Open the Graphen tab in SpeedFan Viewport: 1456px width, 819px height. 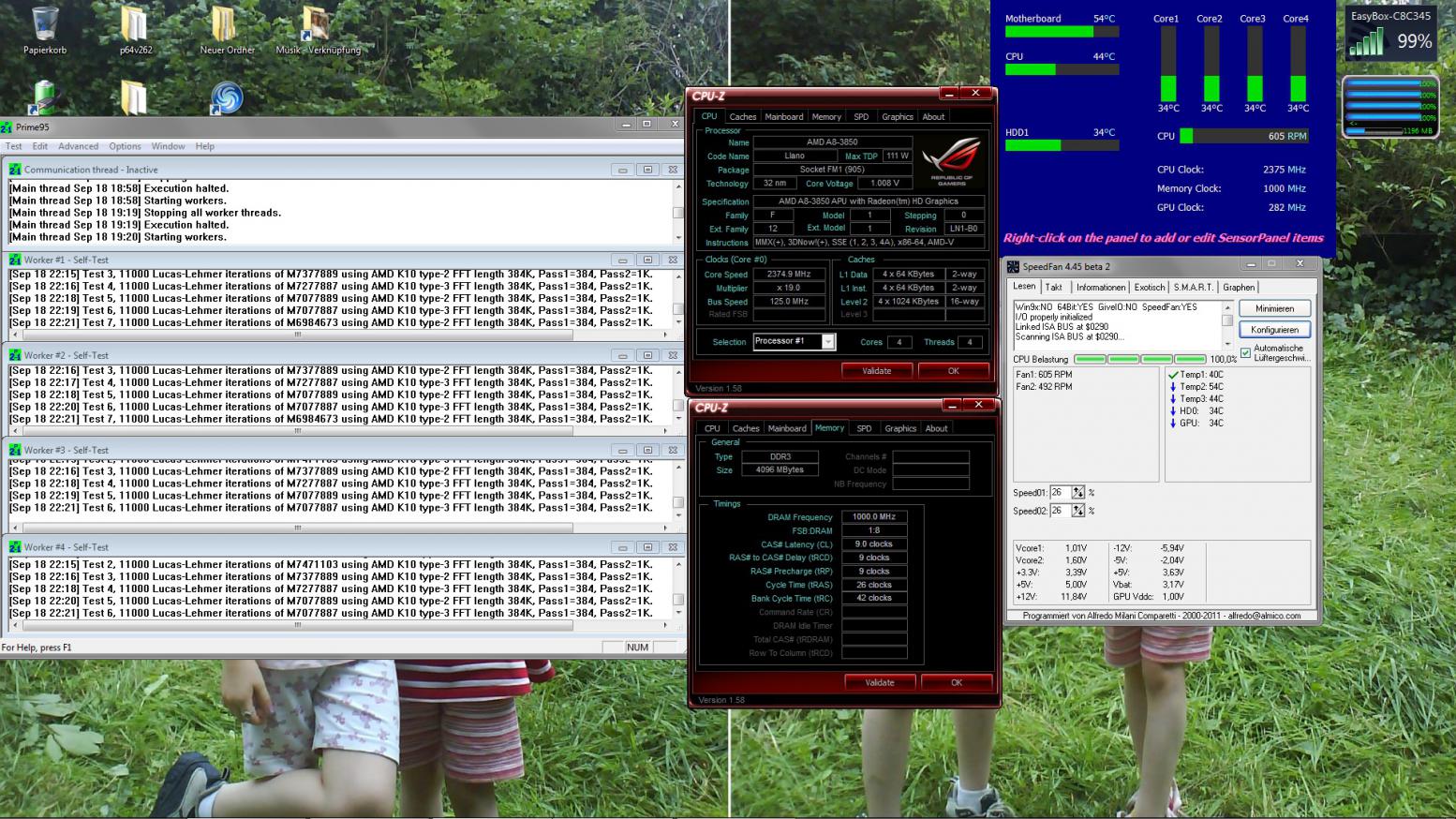[1239, 288]
